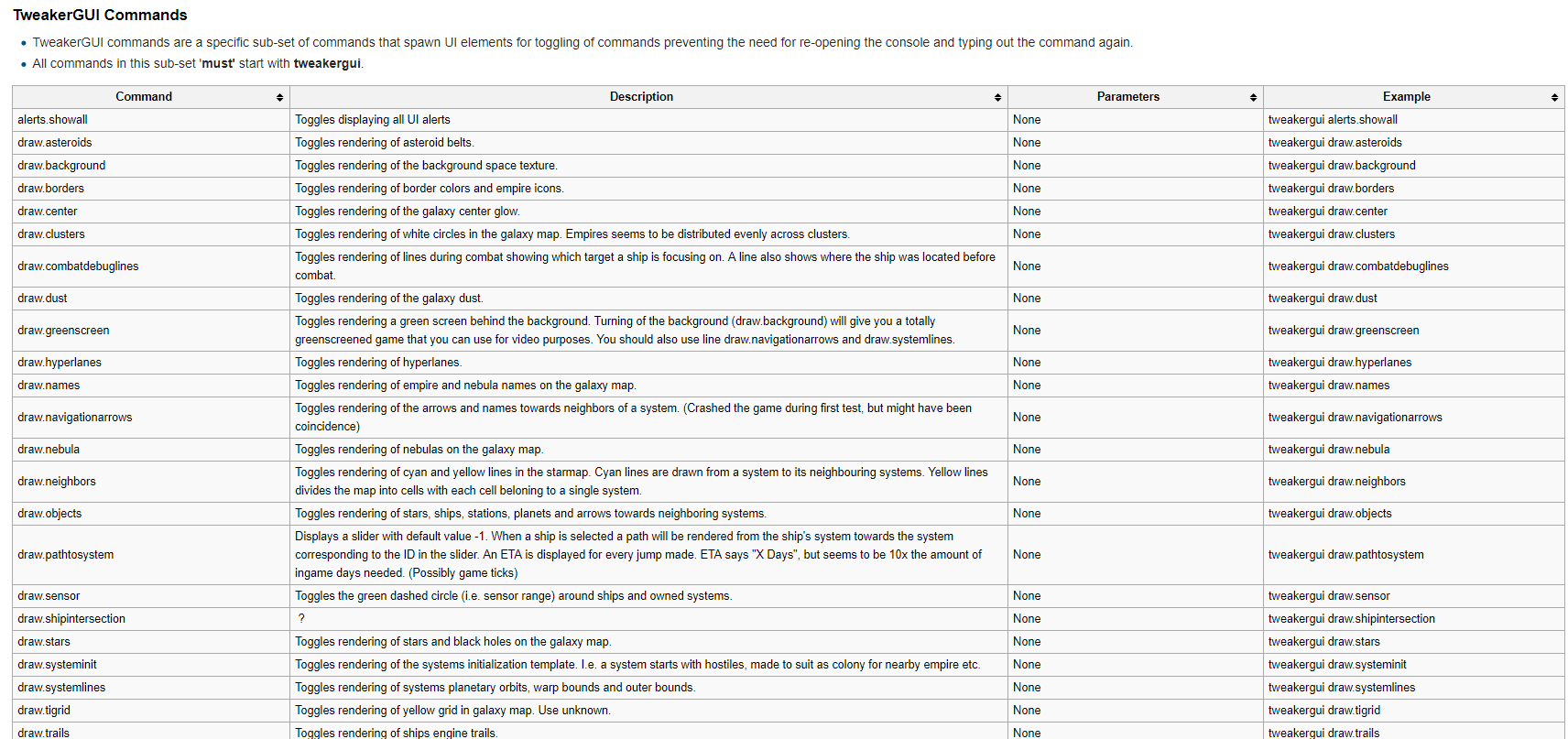Click example text 'tweakergui draw.tigrid'
Screen dimensions: 1568x739
pos(1323,711)
